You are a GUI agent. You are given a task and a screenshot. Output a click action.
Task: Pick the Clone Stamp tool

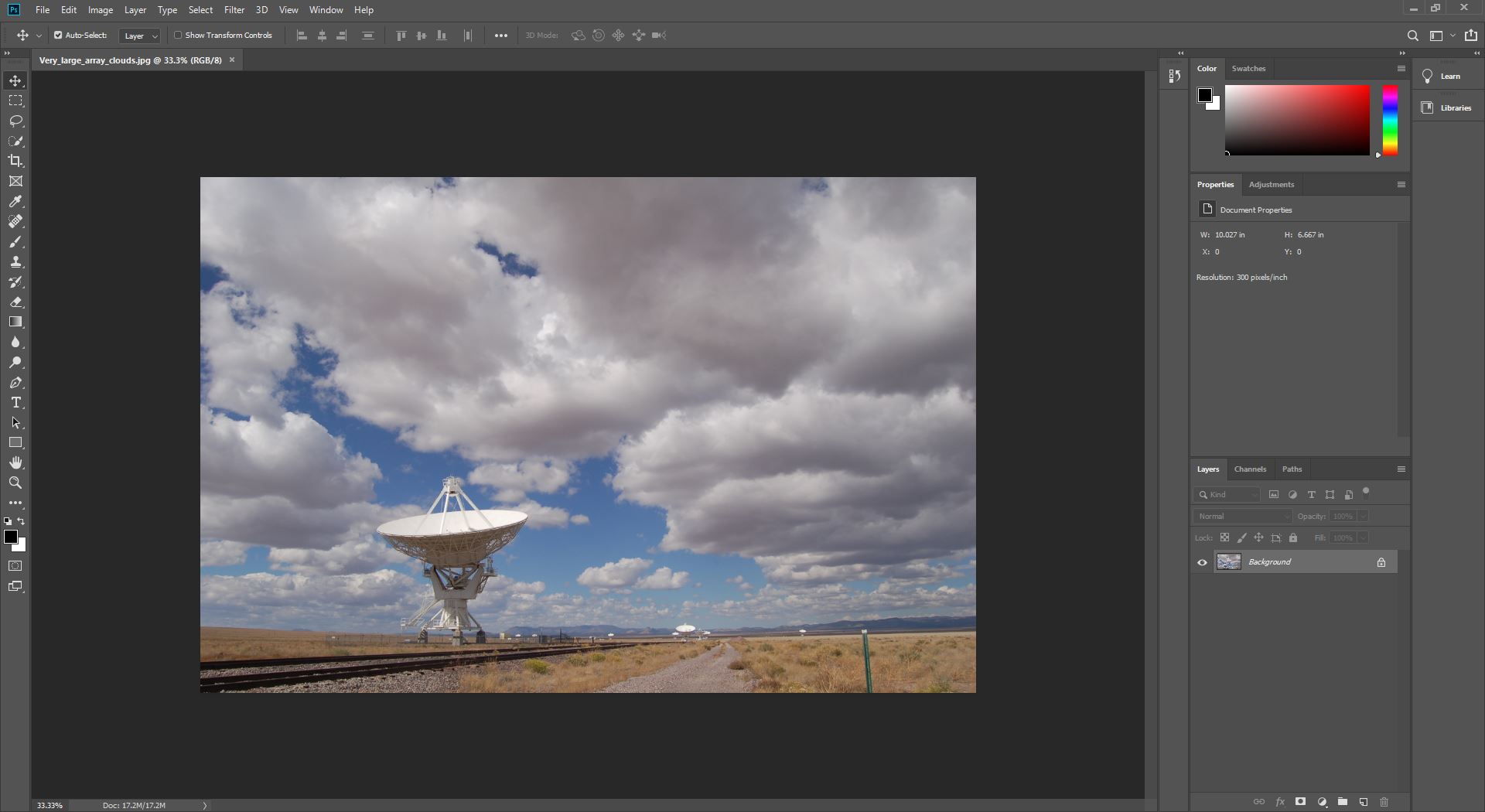tap(15, 261)
